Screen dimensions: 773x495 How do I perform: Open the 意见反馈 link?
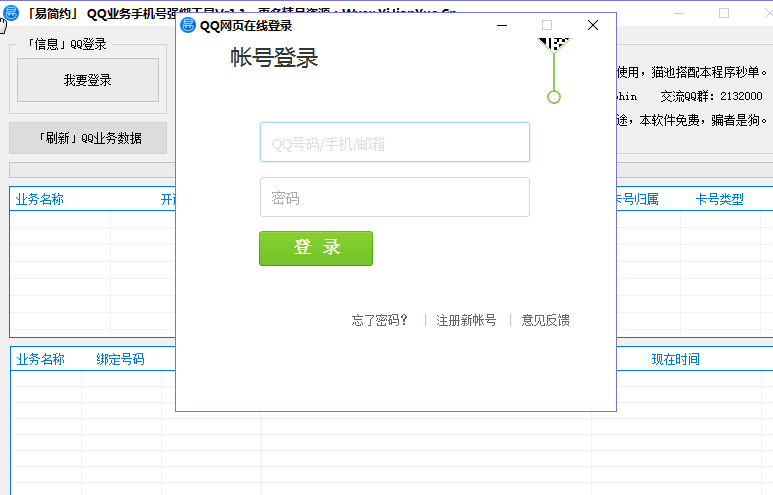point(546,320)
